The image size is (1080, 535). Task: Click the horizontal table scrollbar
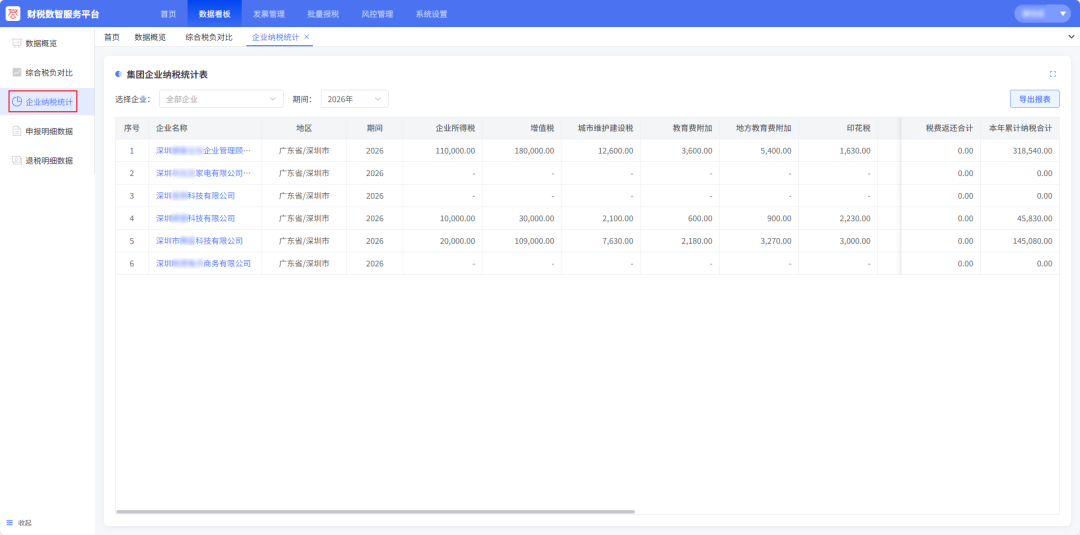375,512
